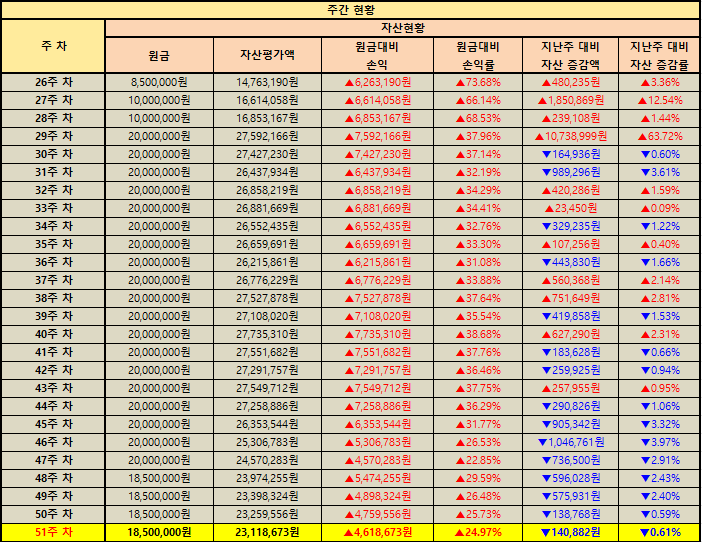Select the 원금 column header
This screenshot has height=542, width=702.
click(x=159, y=55)
